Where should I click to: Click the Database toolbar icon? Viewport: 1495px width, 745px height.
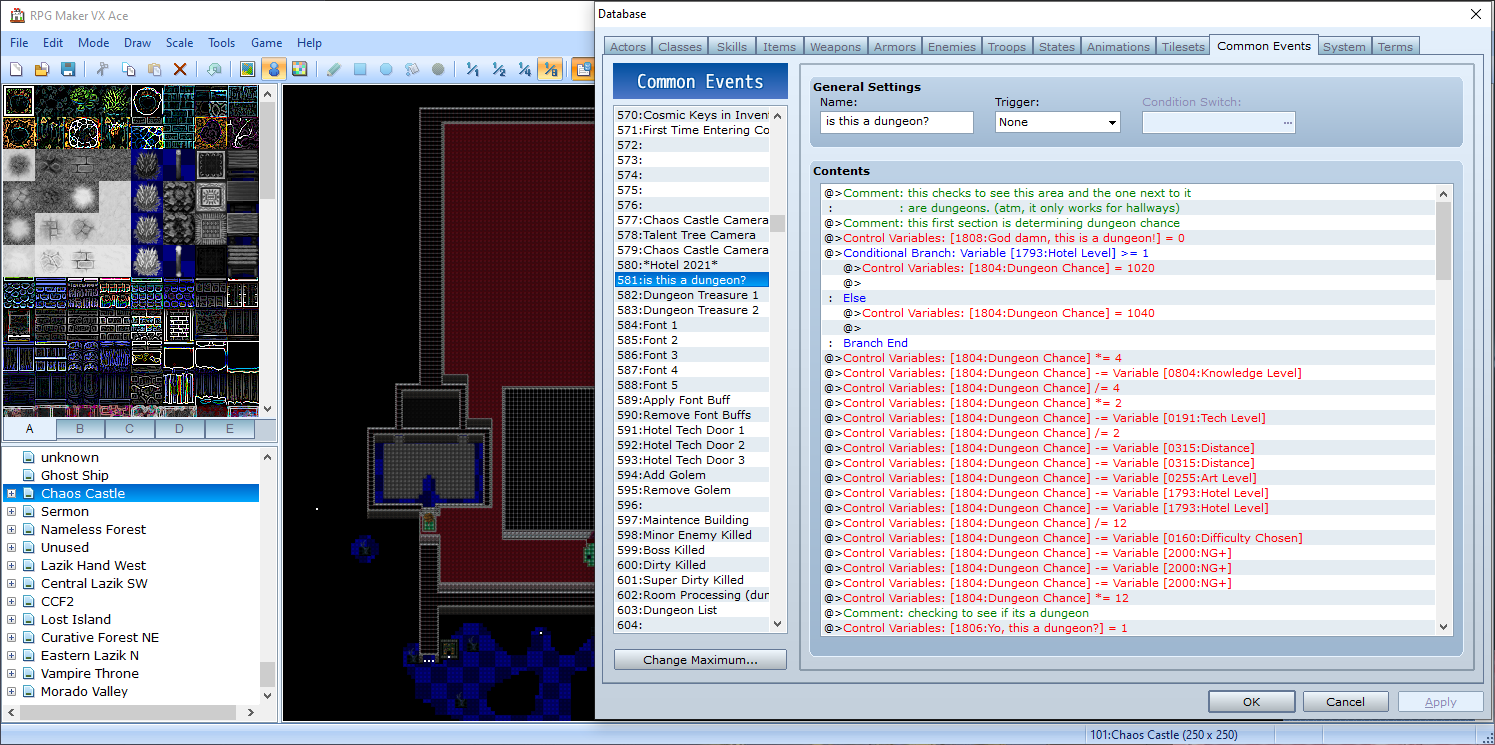[x=582, y=69]
